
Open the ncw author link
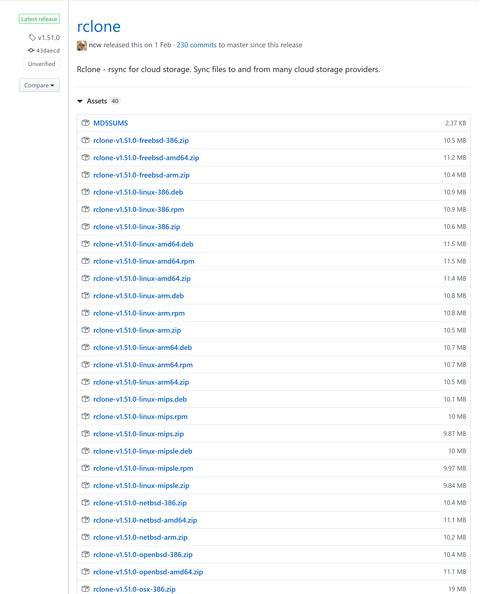(95, 45)
